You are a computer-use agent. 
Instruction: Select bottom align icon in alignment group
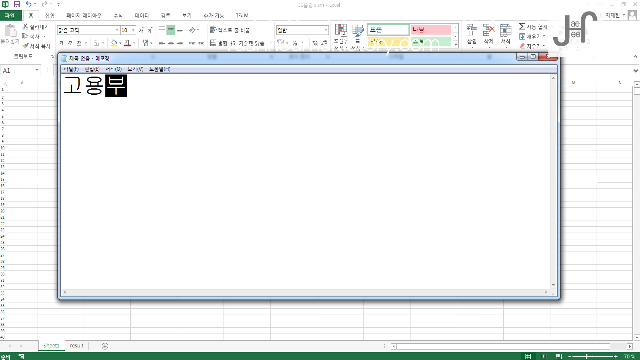(x=180, y=30)
